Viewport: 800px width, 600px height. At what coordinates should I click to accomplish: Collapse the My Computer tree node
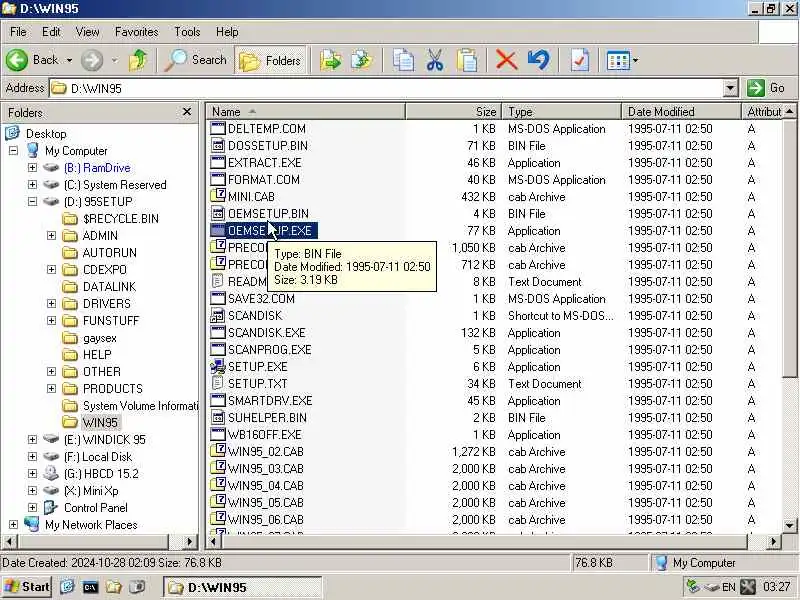tap(13, 151)
